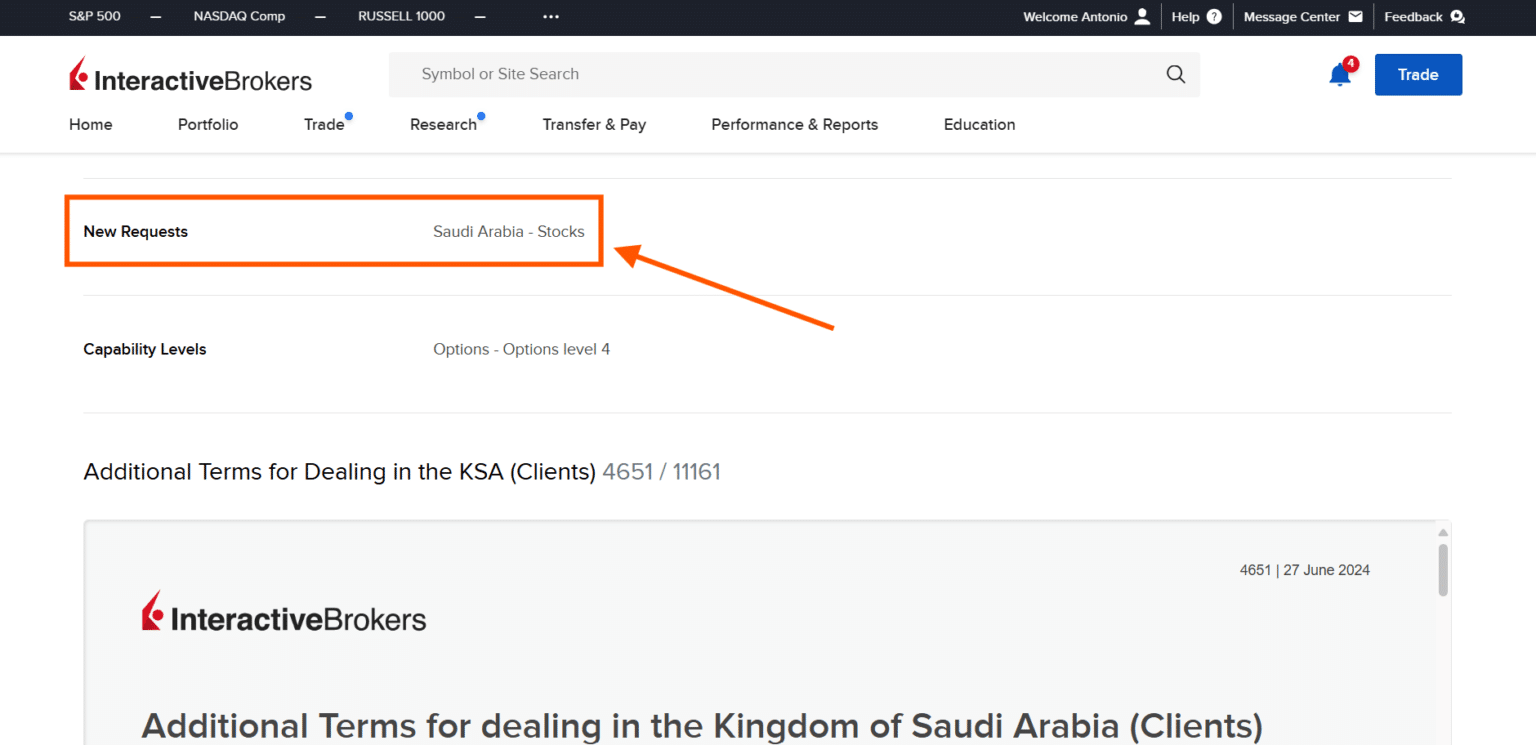Click the blue Trade button

pyautogui.click(x=1418, y=74)
